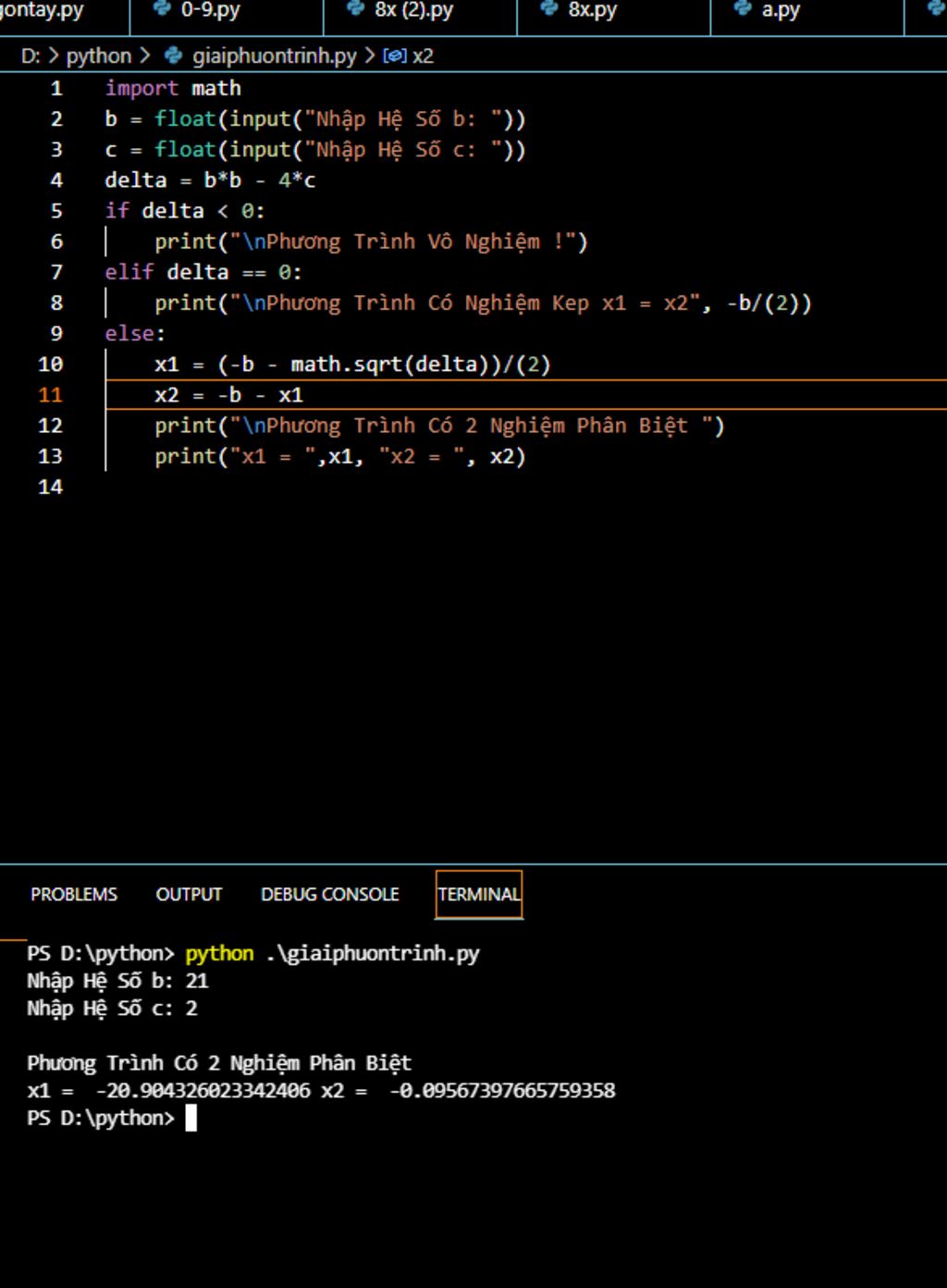Open the PROBLEMS panel tab
Screen dimensions: 947x1288
pyautogui.click(x=74, y=895)
